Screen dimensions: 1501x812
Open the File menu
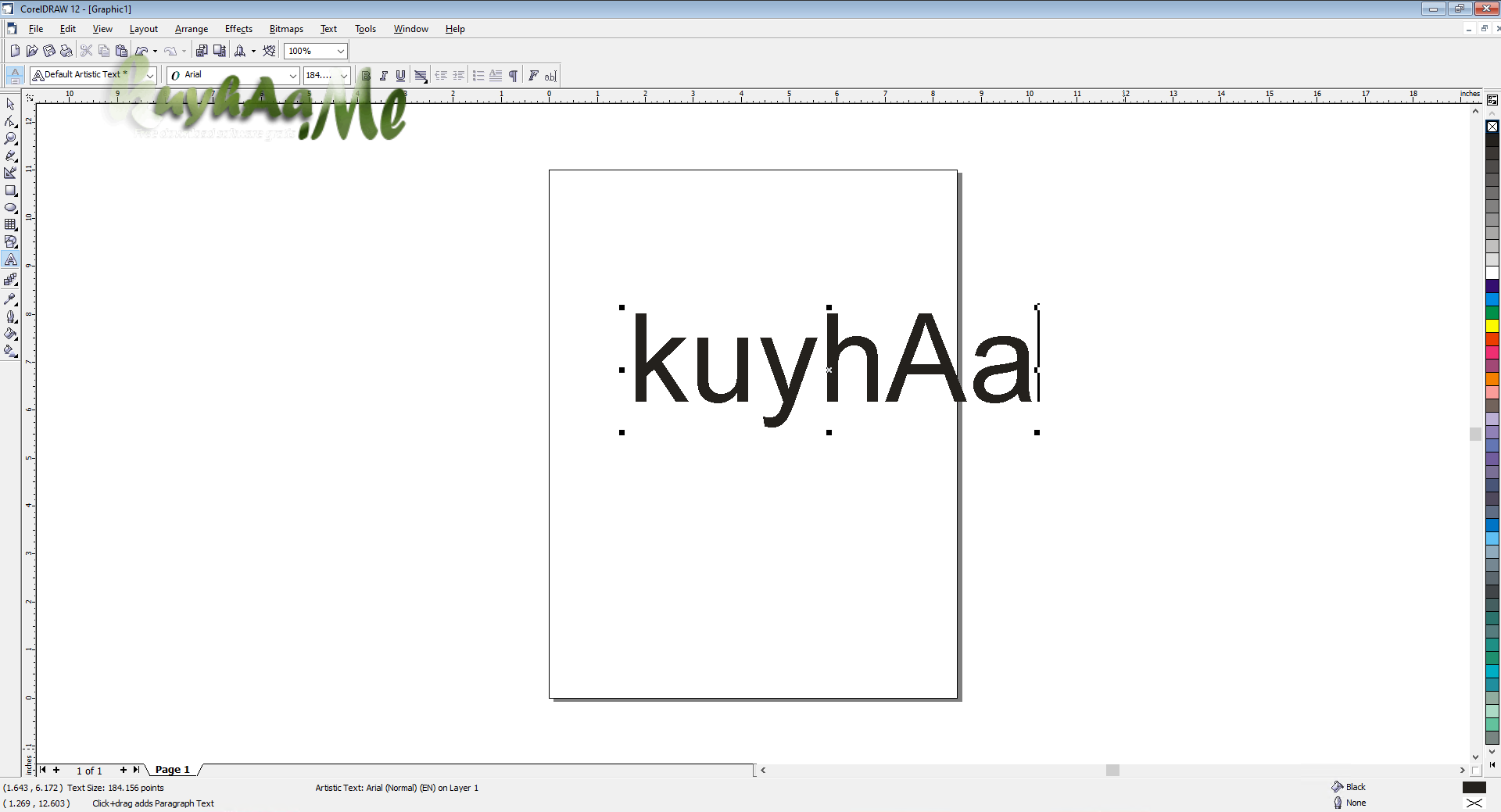click(35, 29)
